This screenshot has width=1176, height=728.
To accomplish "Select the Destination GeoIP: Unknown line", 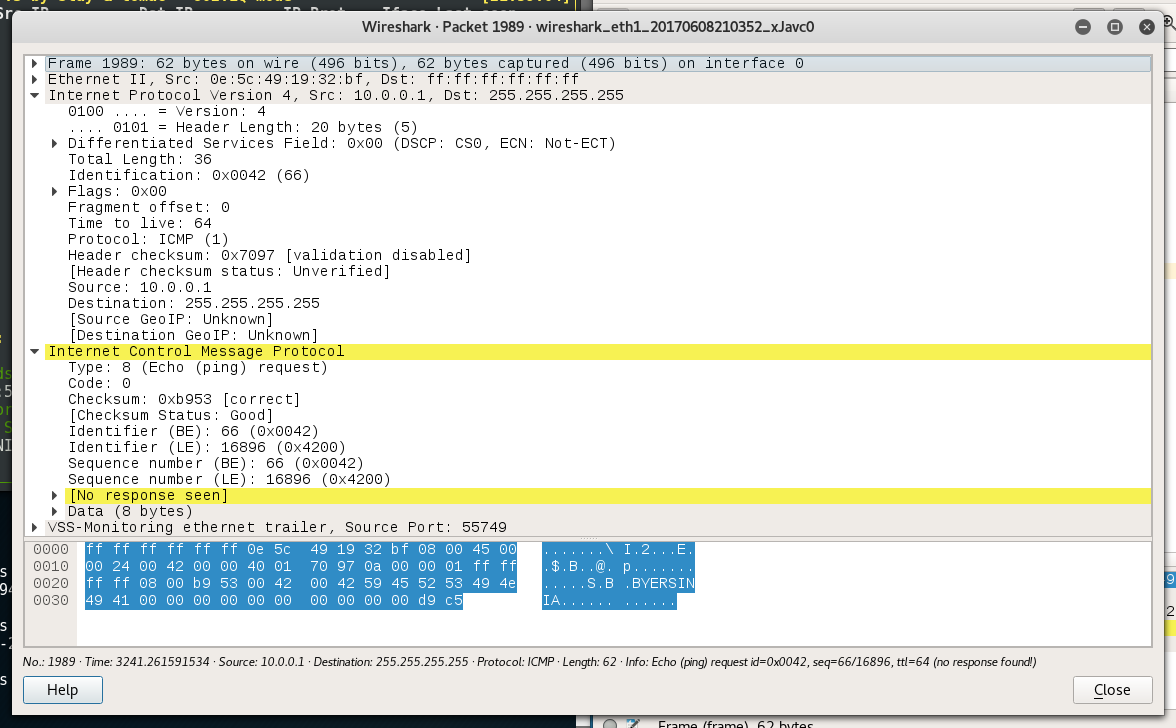I will (194, 335).
